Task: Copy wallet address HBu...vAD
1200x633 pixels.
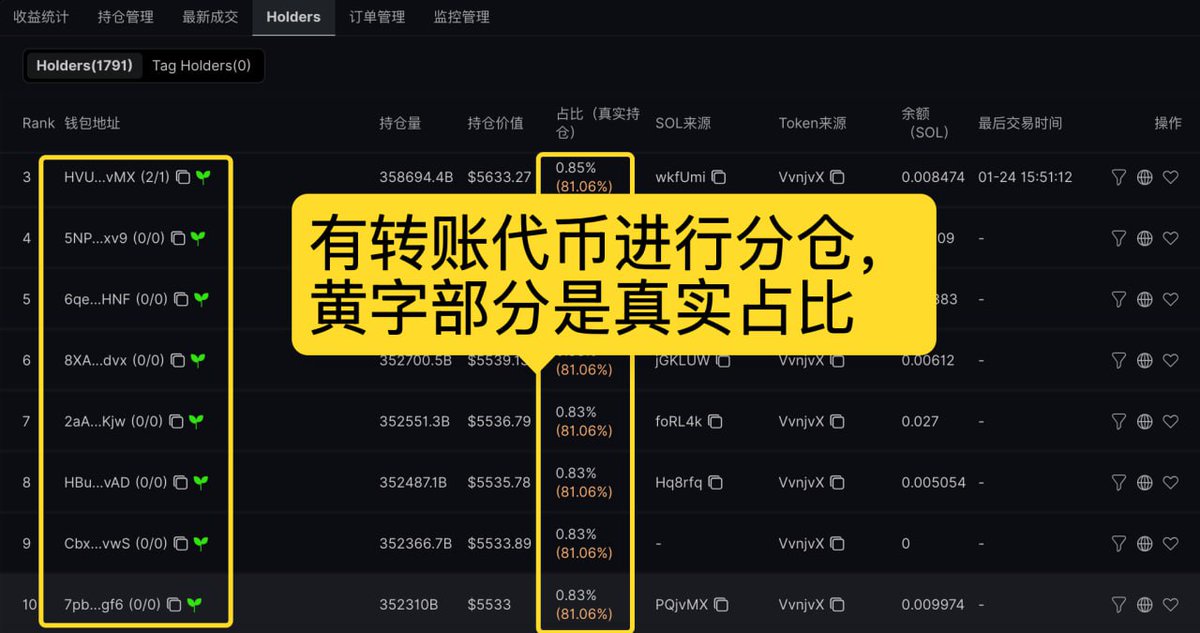Action: point(181,482)
